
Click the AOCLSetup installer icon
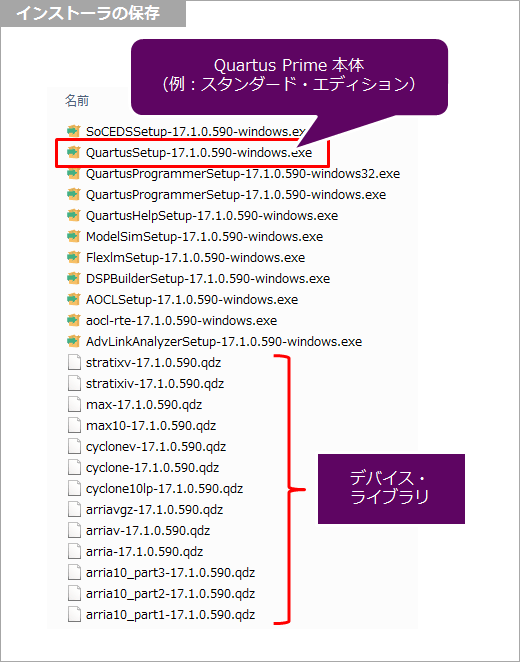[x=73, y=299]
